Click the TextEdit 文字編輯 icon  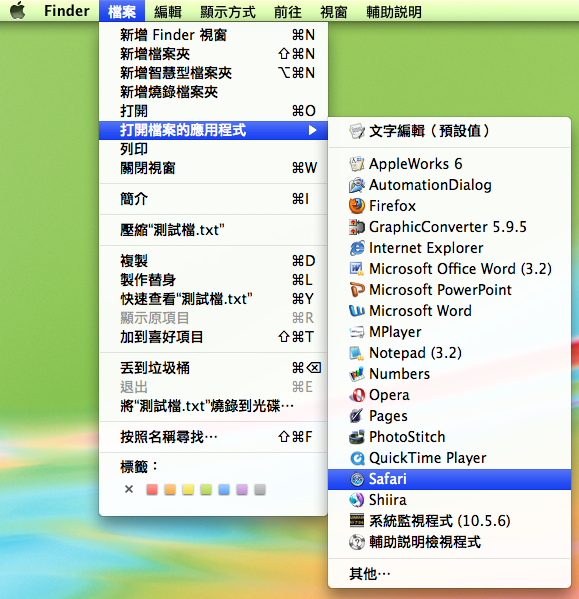click(357, 131)
